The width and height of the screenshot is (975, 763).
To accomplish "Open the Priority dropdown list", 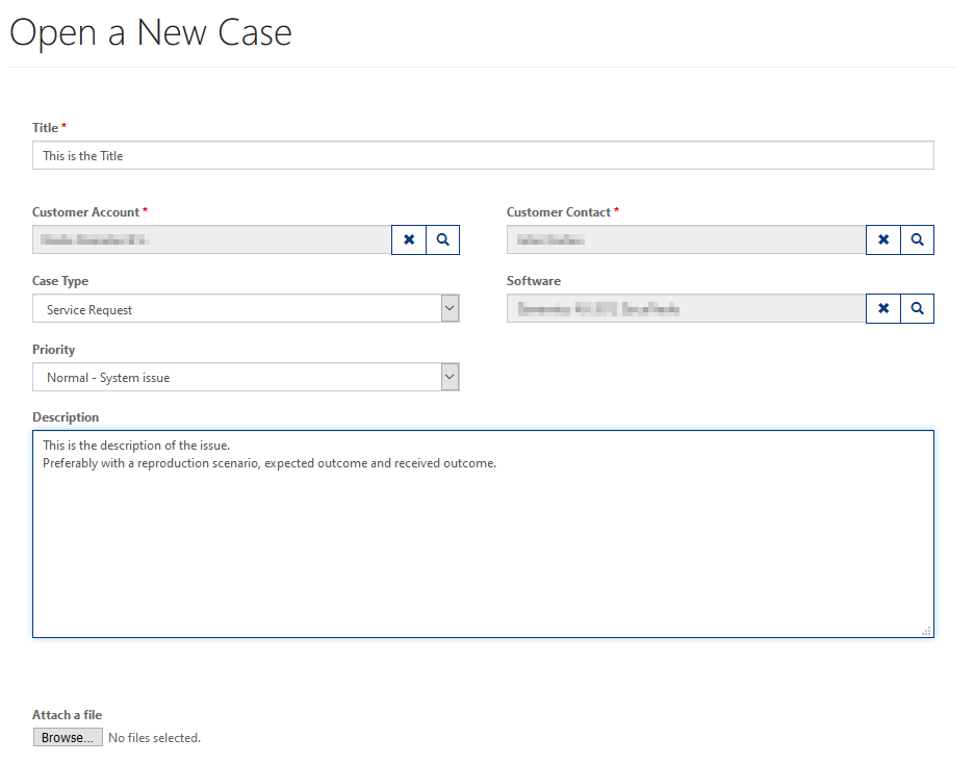I will (450, 377).
